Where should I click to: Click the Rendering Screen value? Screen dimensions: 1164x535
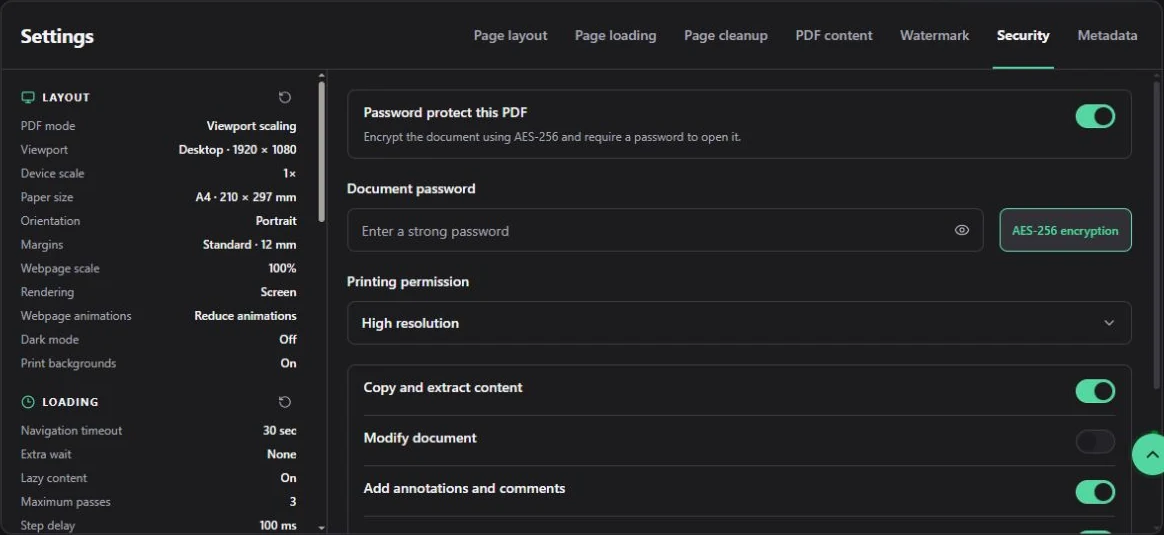click(x=278, y=292)
